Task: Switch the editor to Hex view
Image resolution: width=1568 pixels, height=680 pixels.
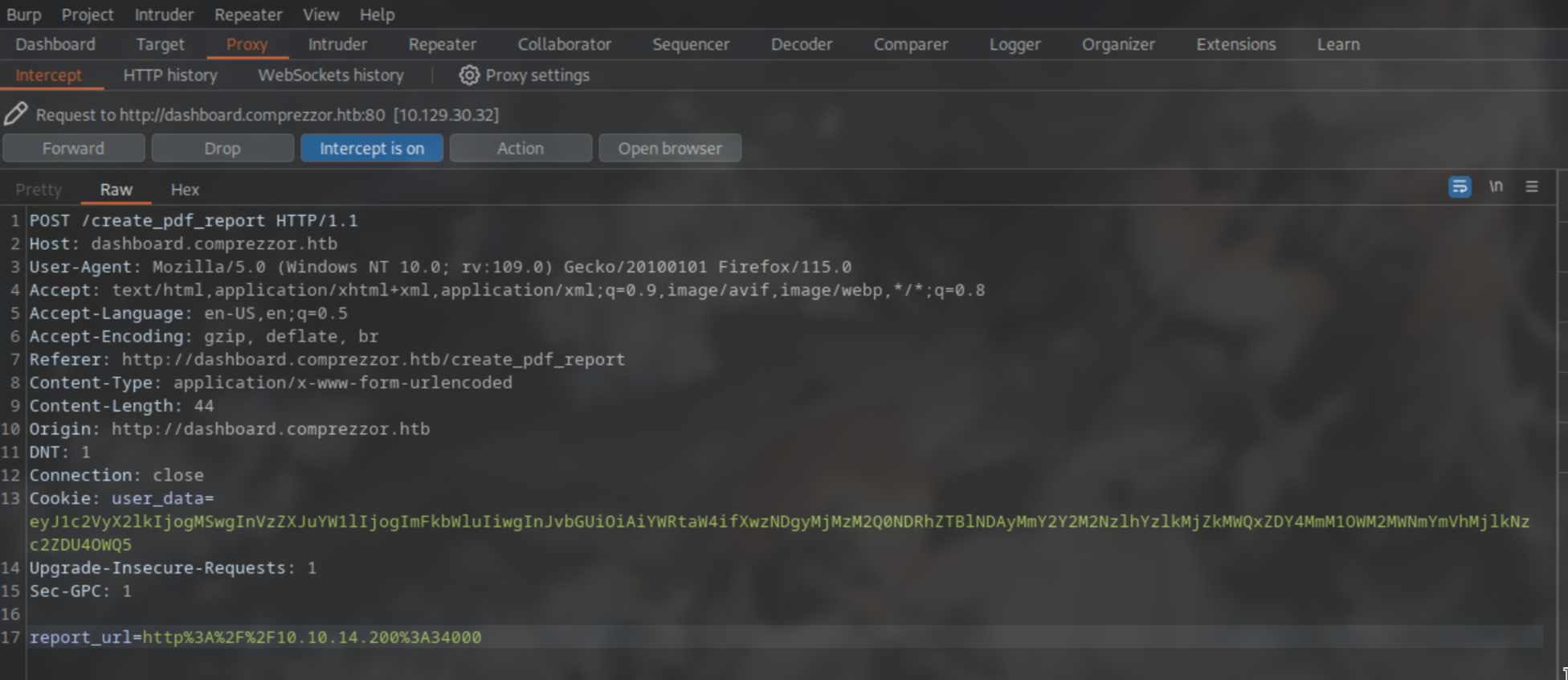Action: [185, 190]
